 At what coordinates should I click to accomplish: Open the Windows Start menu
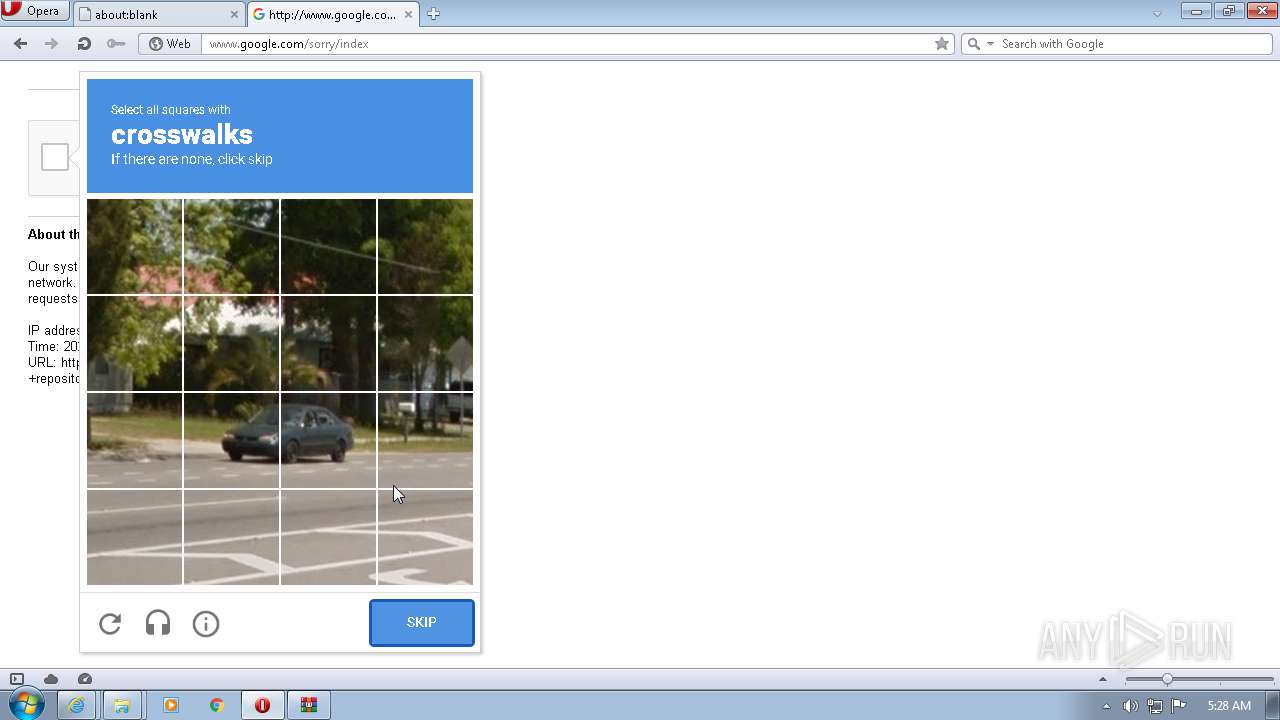[x=26, y=705]
